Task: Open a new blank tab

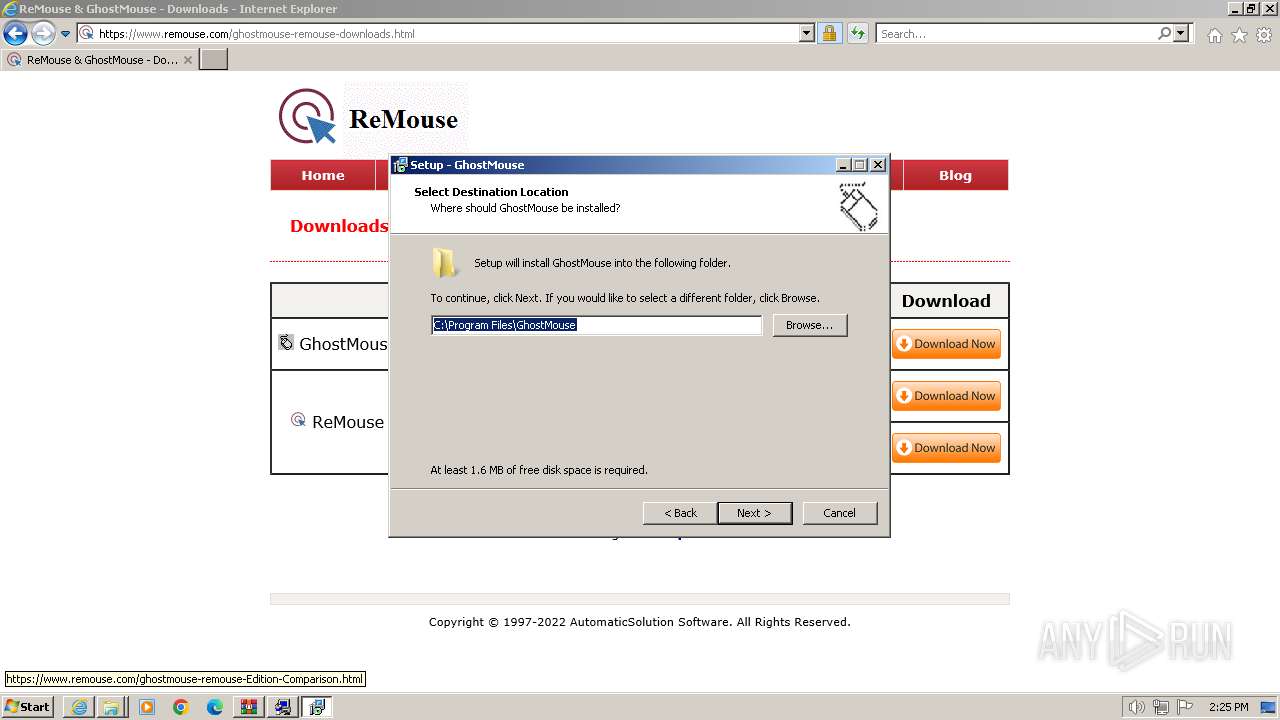Action: coord(214,60)
